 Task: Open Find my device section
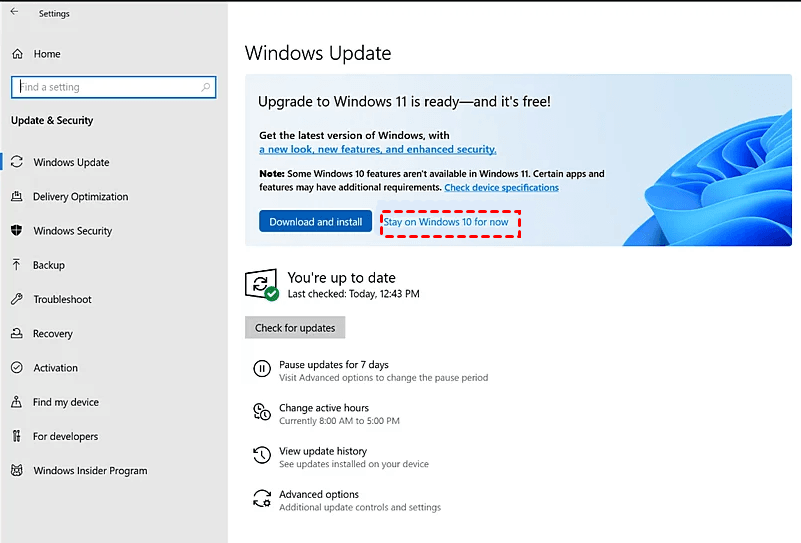(66, 402)
